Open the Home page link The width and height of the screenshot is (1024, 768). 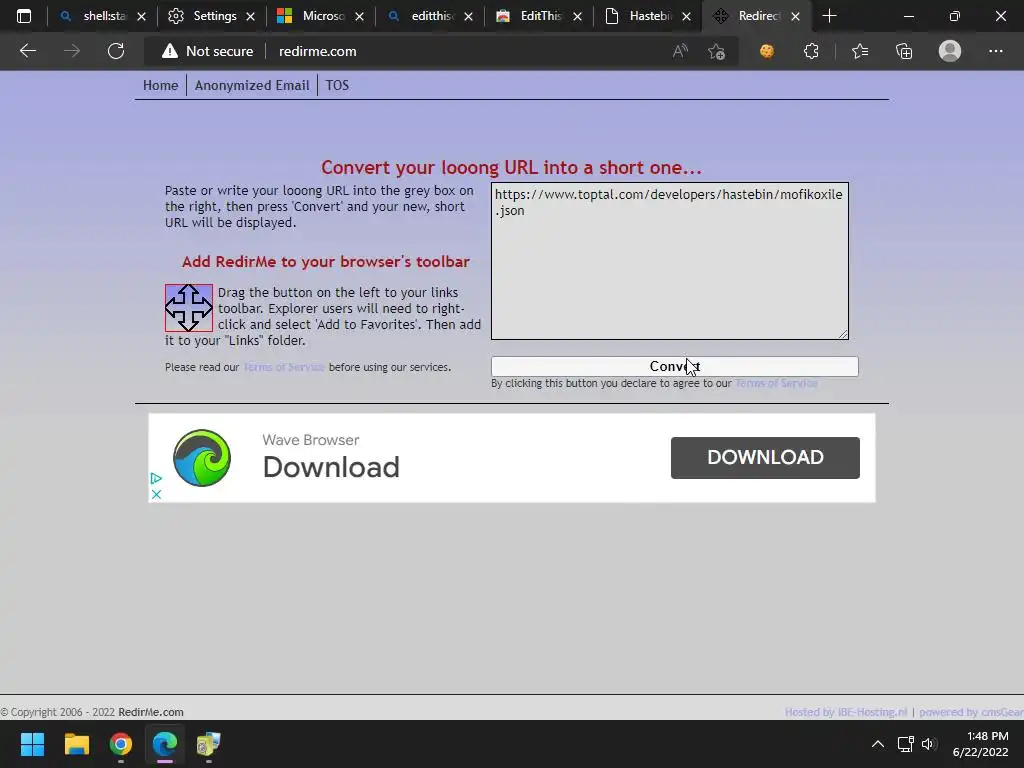tap(161, 86)
